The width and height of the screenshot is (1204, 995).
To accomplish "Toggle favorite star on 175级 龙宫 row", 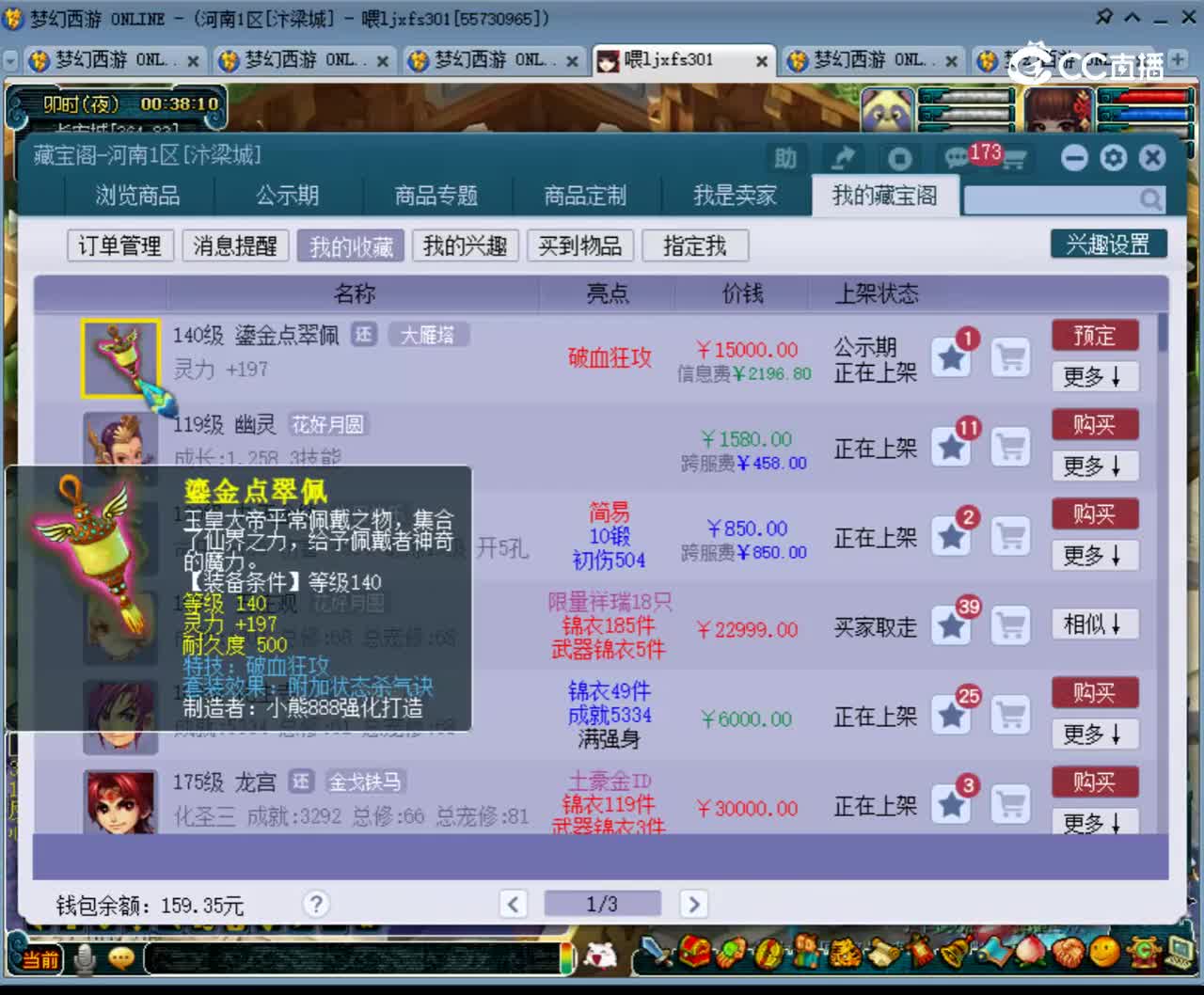I will pos(952,804).
